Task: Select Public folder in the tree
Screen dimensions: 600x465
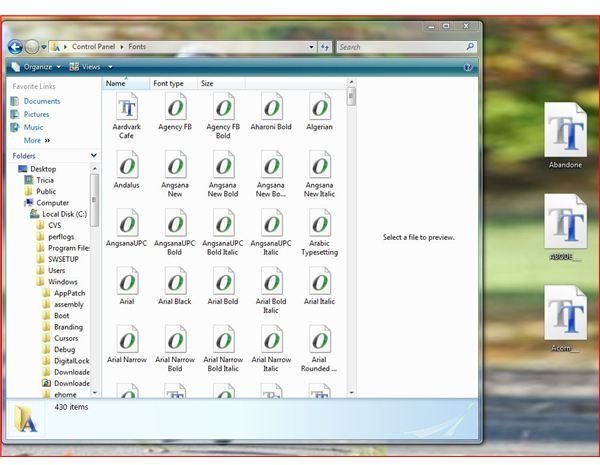Action: 46,191
